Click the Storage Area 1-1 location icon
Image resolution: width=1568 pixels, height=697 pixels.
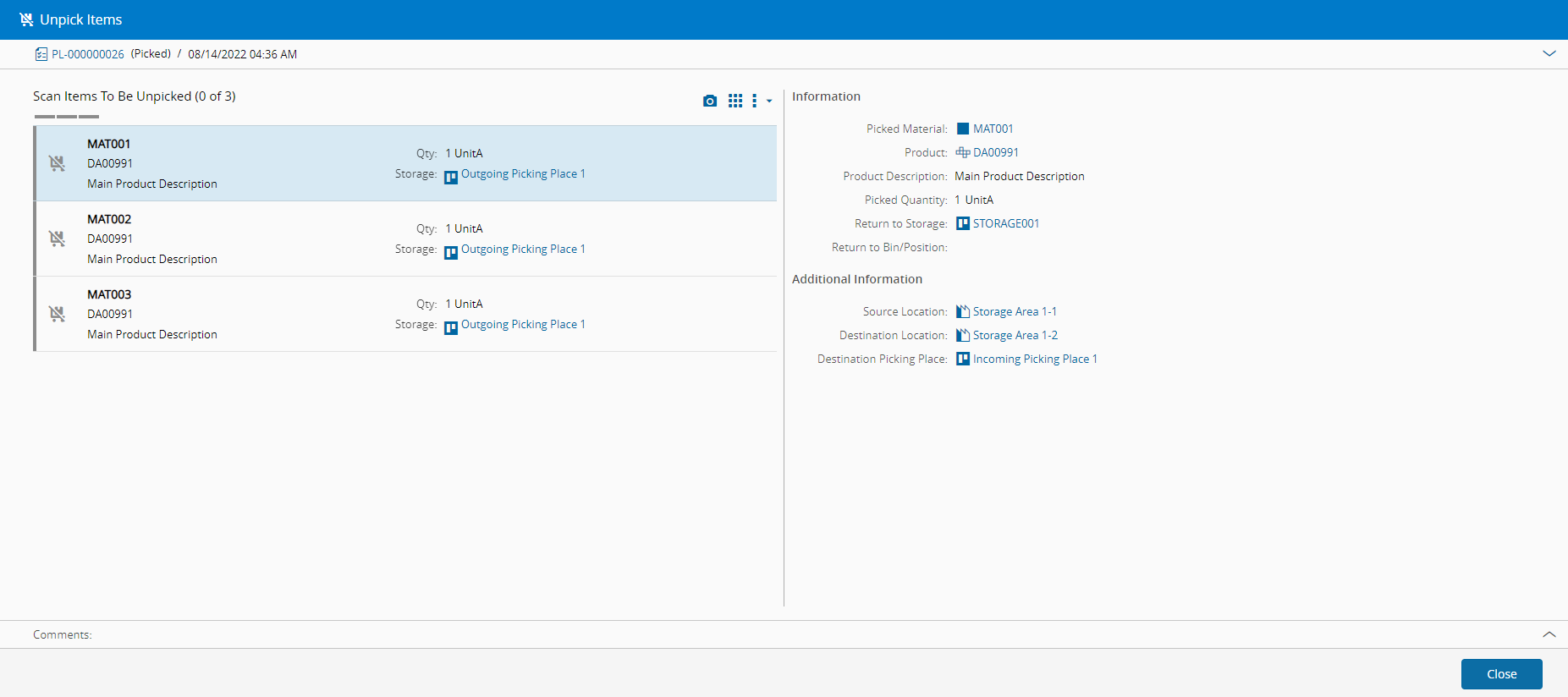pos(962,311)
